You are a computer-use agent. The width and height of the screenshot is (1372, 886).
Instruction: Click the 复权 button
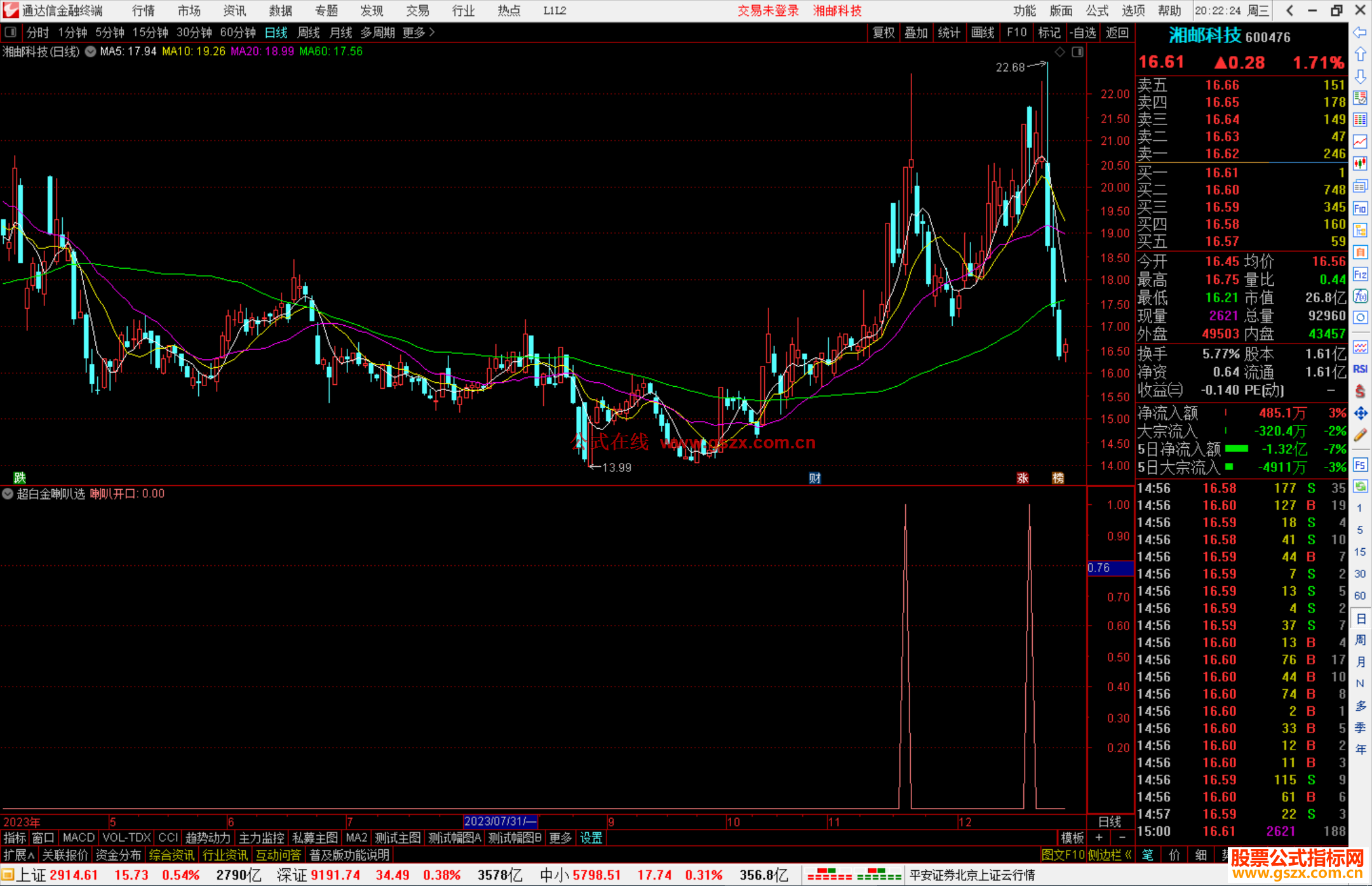click(884, 32)
